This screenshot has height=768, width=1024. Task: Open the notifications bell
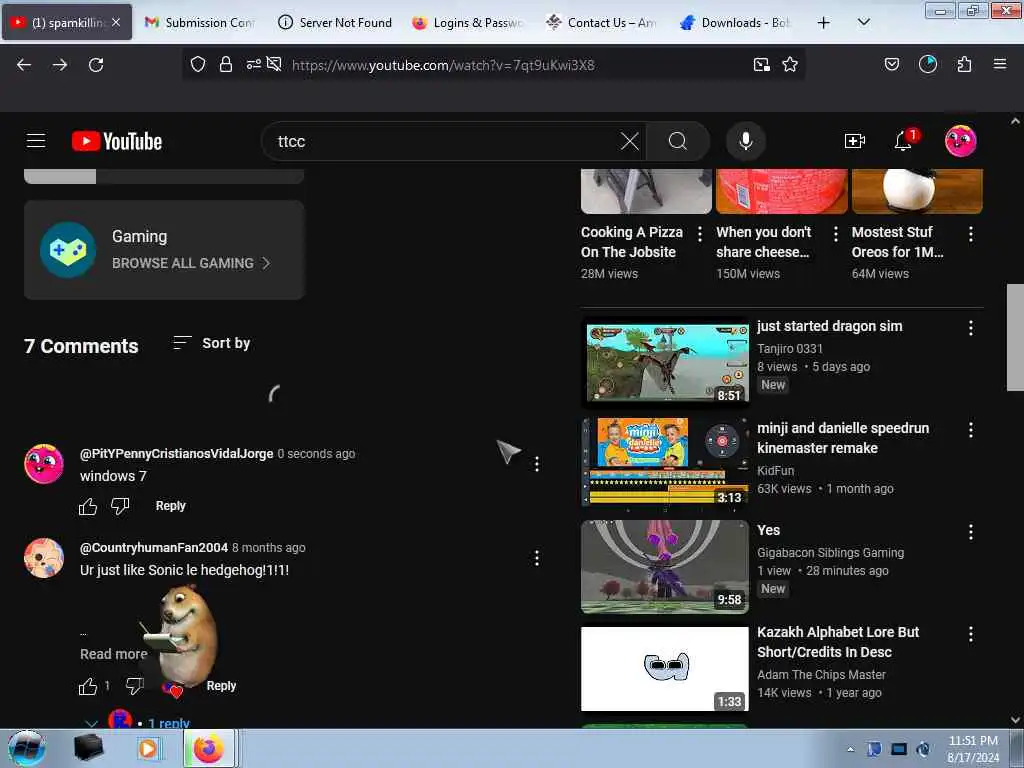(904, 140)
